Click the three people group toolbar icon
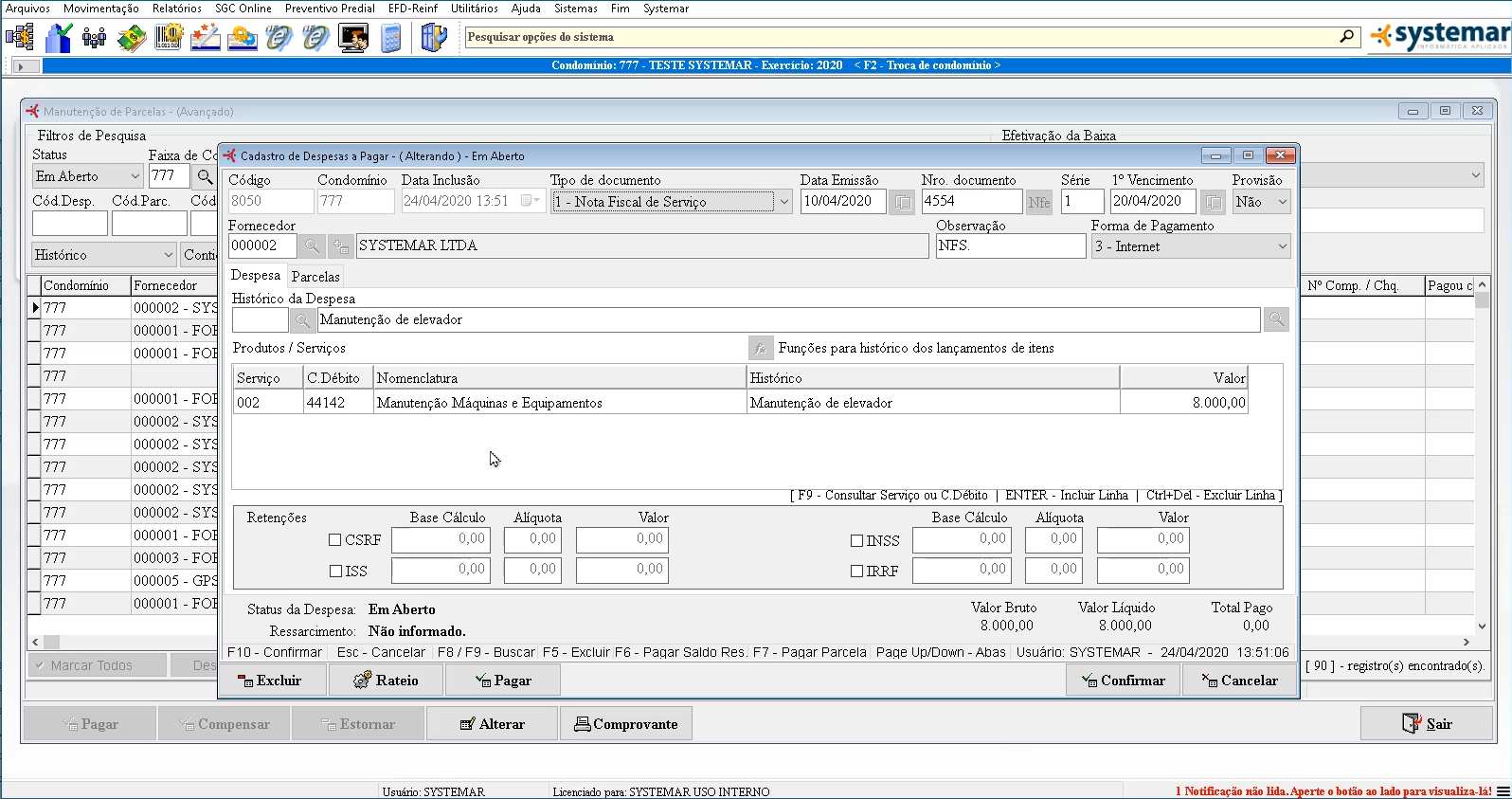The width and height of the screenshot is (1512, 799). click(x=94, y=38)
